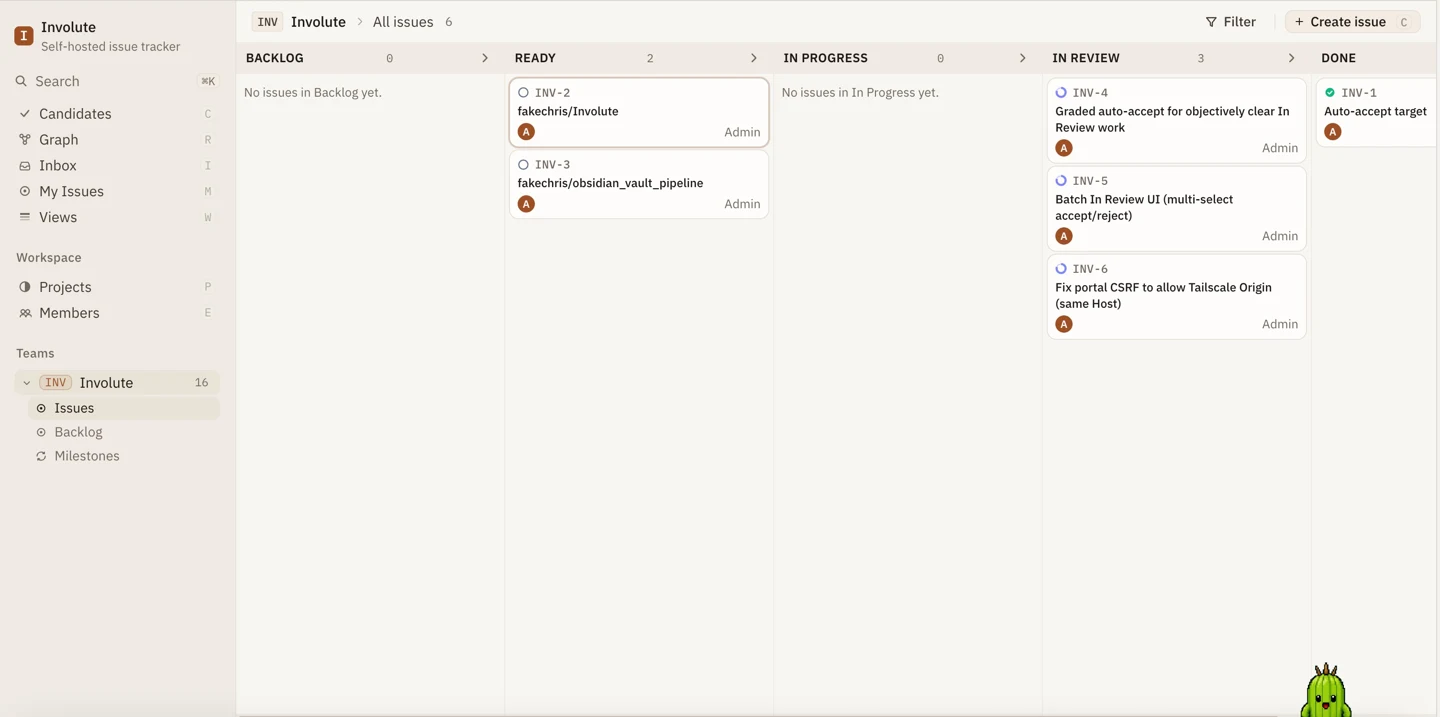The image size is (1440, 717).
Task: Click the Projects half-circle icon
Action: [25, 287]
